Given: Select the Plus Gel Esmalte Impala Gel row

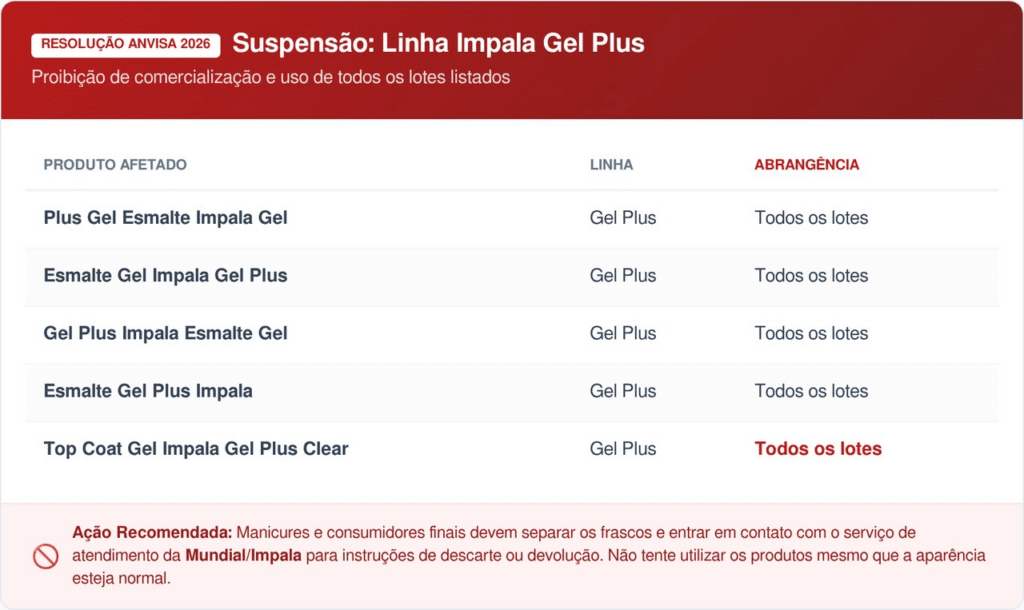Looking at the screenshot, I should tap(166, 218).
